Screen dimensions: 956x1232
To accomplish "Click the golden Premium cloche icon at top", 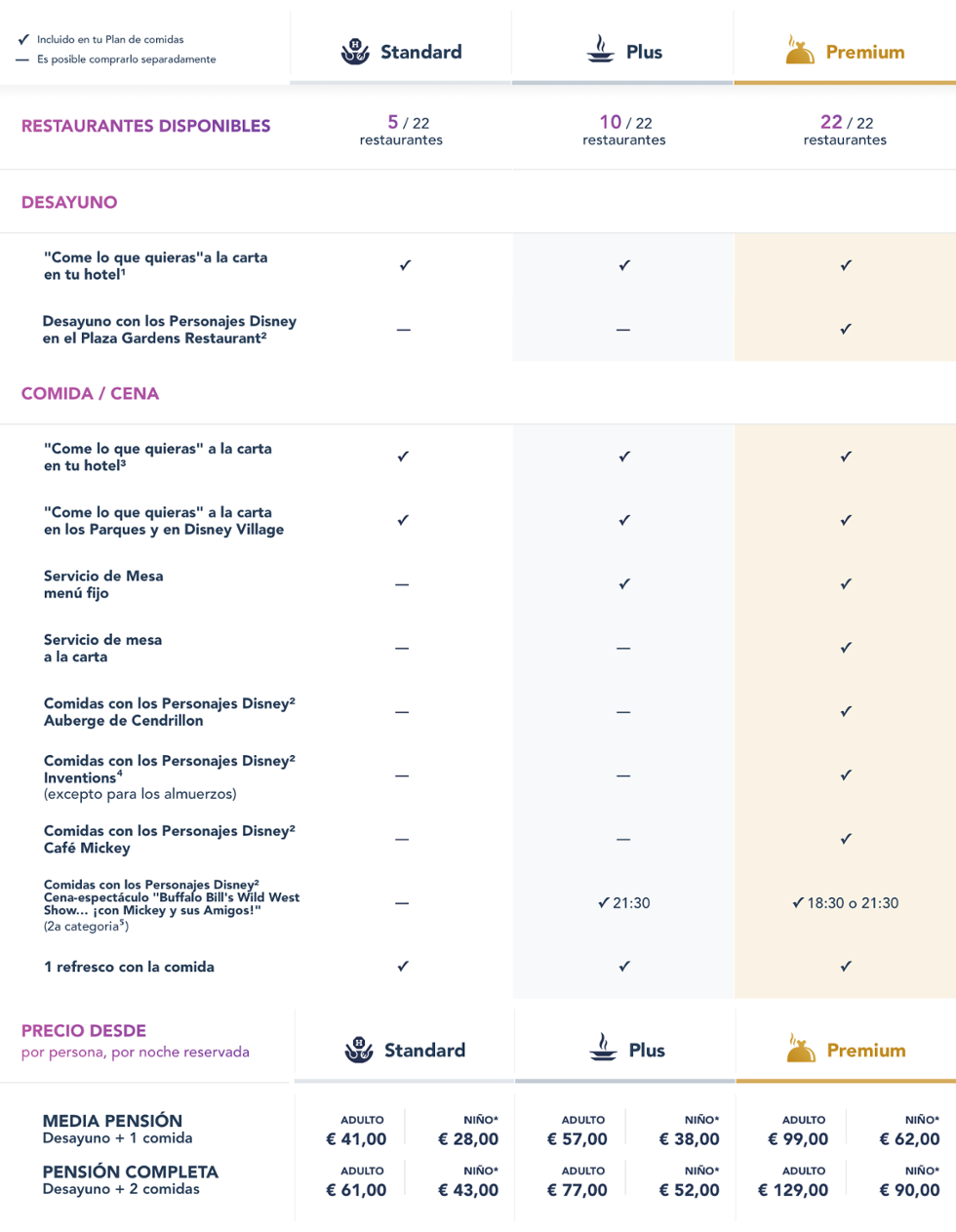I will (800, 51).
